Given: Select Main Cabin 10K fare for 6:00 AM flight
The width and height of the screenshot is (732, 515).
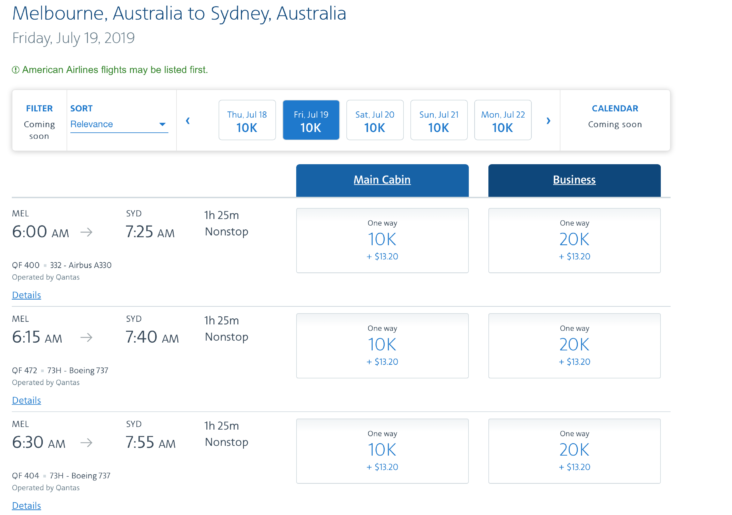Looking at the screenshot, I should [382, 240].
